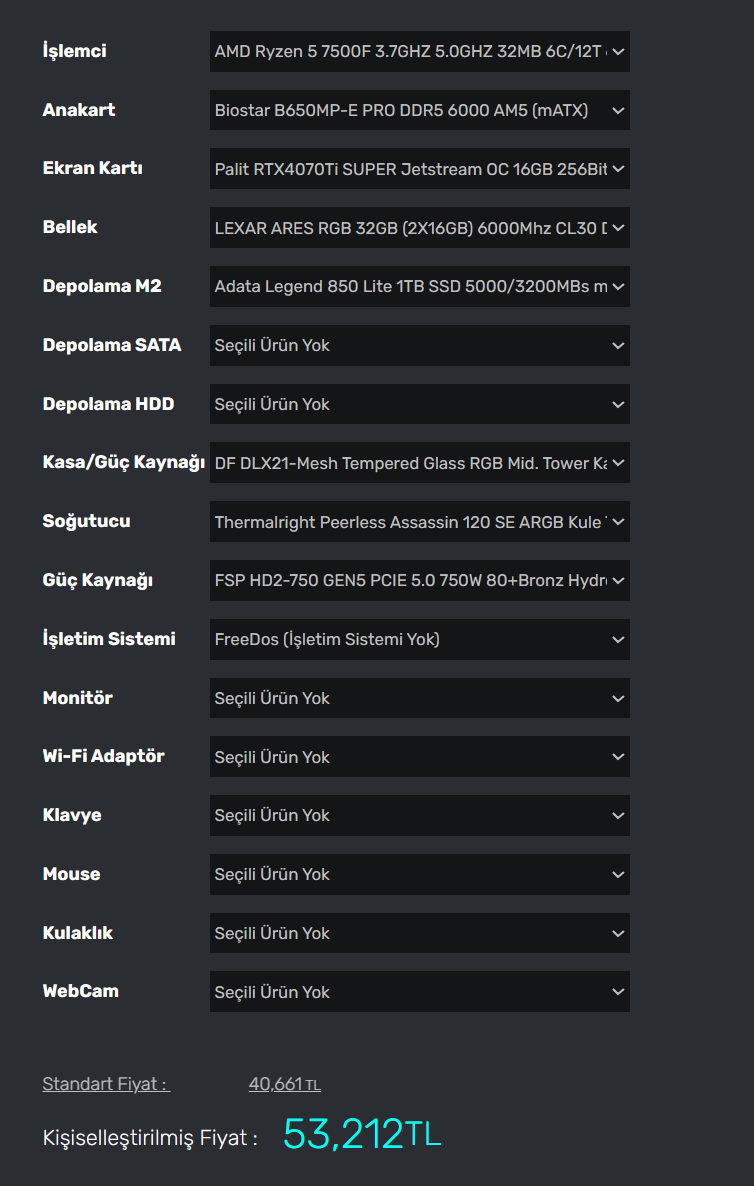The image size is (754, 1186).
Task: Change the İşletim Sistemi FreeDos selection
Action: [x=419, y=639]
